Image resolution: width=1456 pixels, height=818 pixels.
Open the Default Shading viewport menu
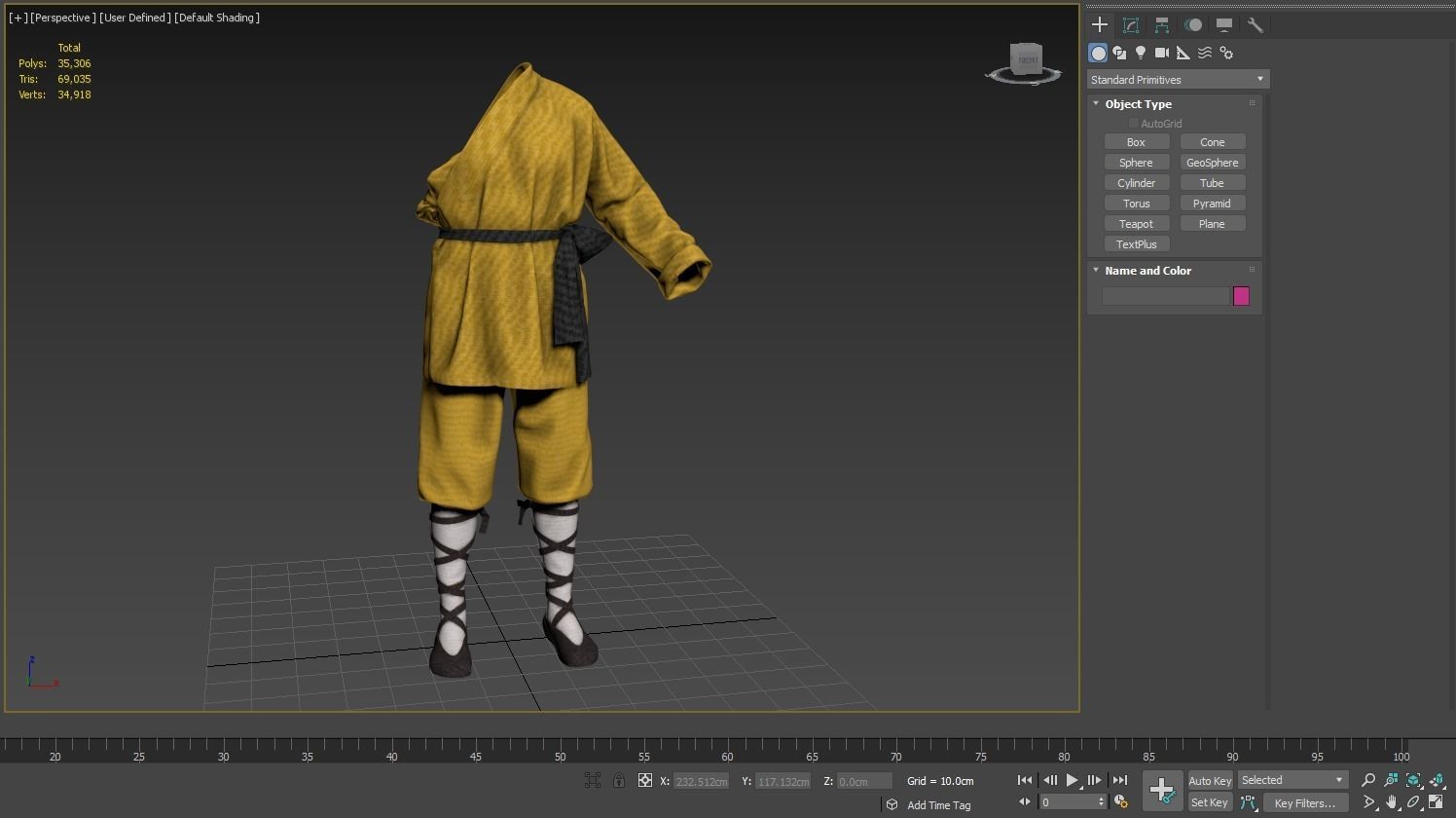coord(217,18)
